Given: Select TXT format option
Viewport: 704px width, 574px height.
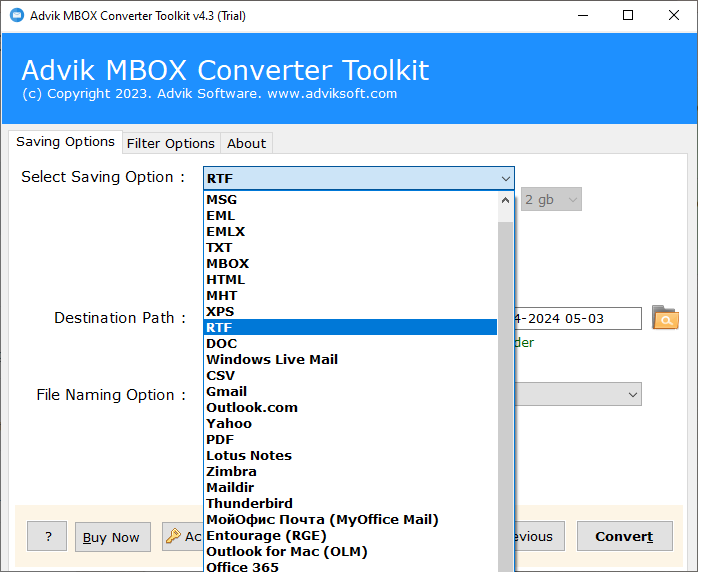Looking at the screenshot, I should (351, 247).
